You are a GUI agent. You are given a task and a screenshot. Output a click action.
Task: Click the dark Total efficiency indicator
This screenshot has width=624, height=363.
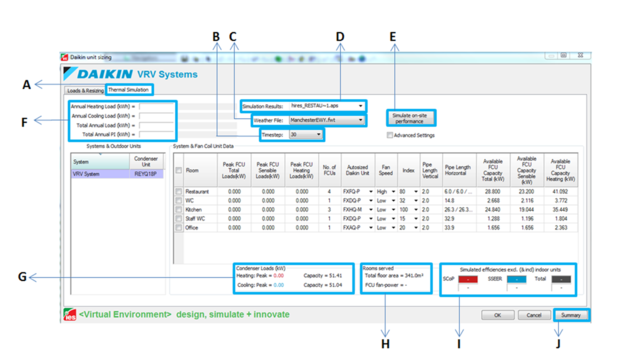point(561,279)
